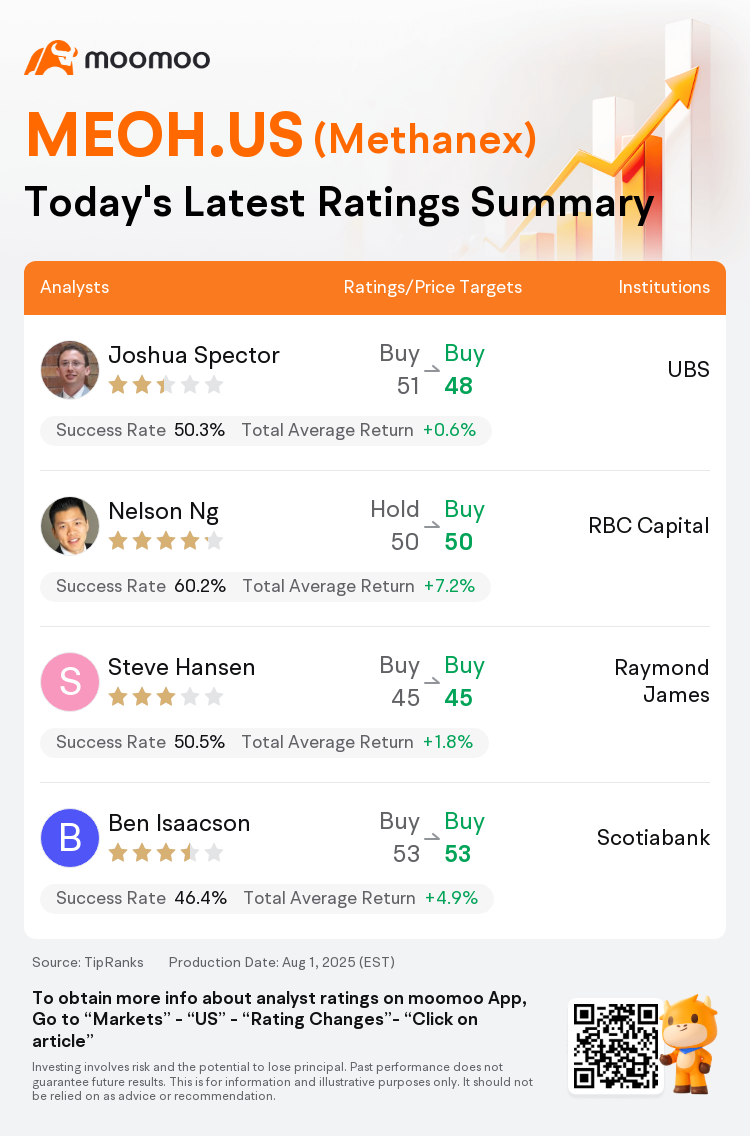The width and height of the screenshot is (750, 1136).
Task: Click the moomoo bull mascot character
Action: 690,1043
